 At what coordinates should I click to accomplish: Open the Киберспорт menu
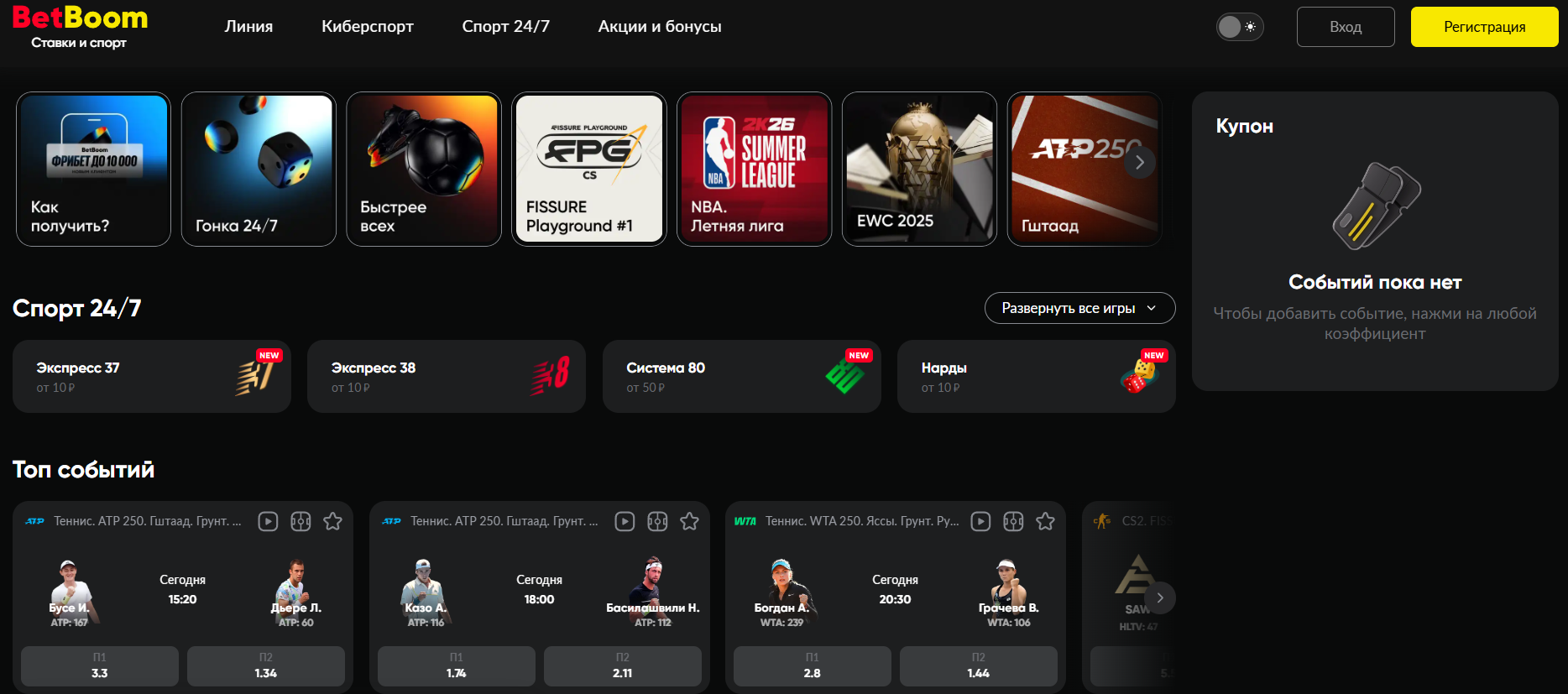pos(368,26)
